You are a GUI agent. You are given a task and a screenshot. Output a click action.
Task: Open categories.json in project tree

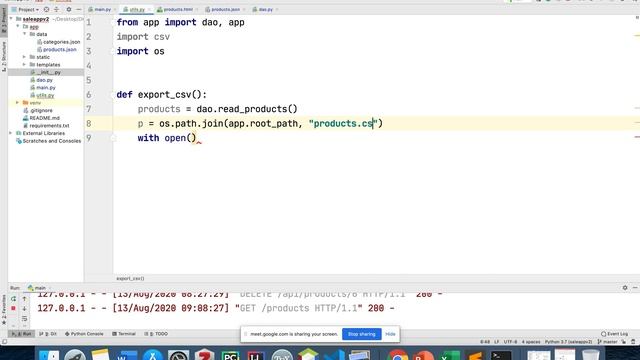point(58,42)
